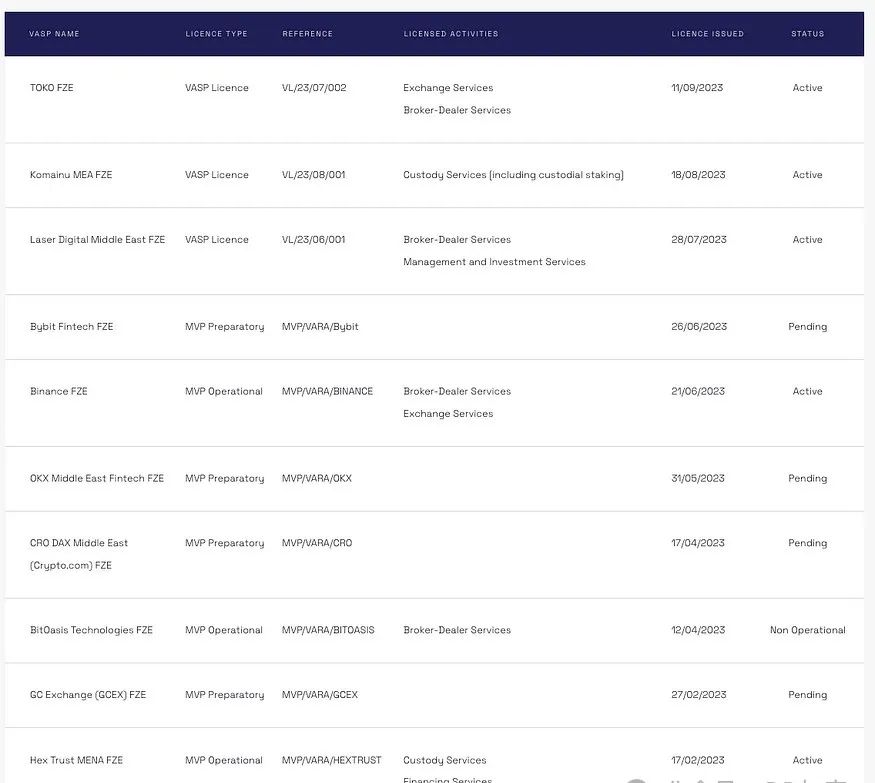875x783 pixels.
Task: Select the Pending status for GC Exchange
Action: coord(807,695)
